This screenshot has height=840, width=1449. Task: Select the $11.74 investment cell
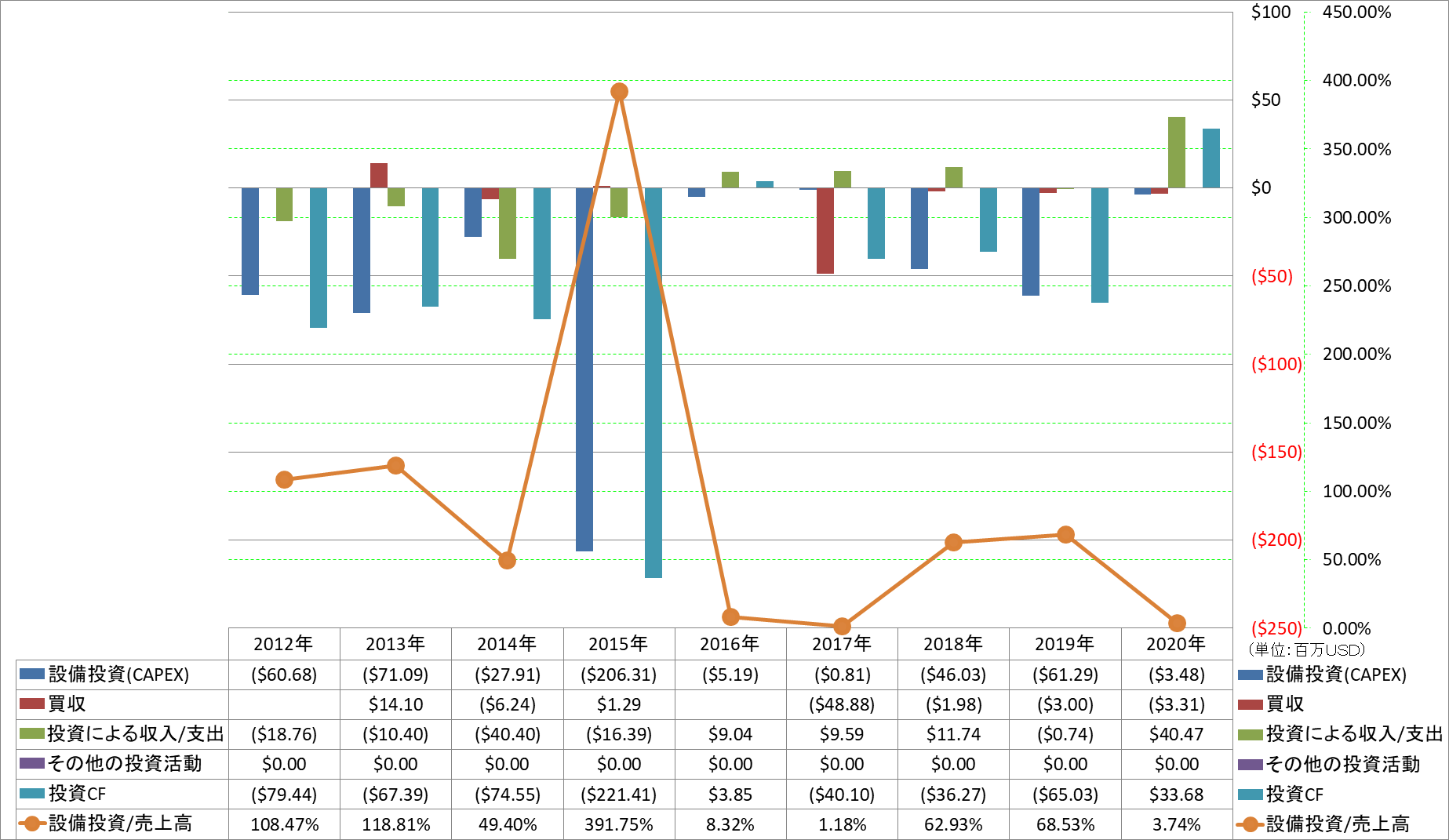[953, 734]
